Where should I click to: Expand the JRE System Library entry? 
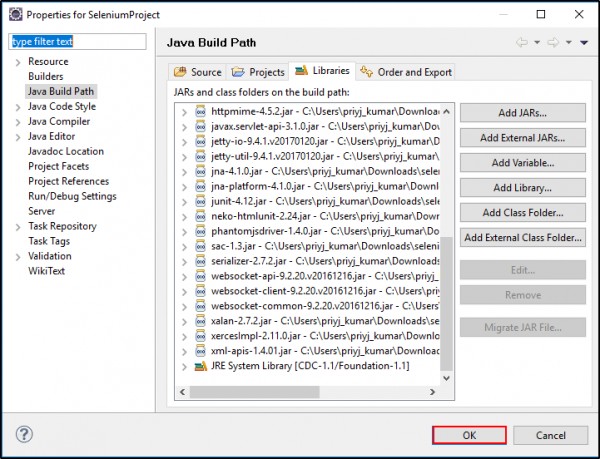pyautogui.click(x=184, y=367)
